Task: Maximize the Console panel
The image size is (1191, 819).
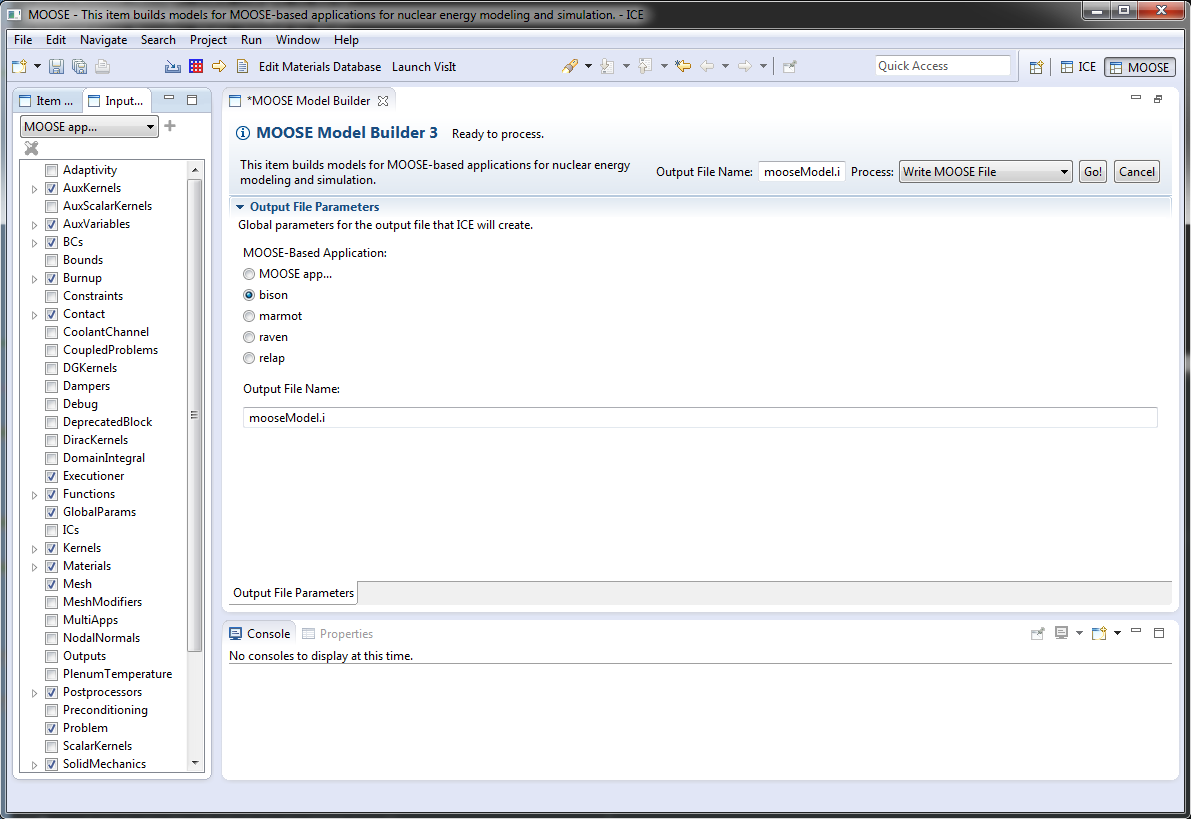Action: coord(1159,633)
